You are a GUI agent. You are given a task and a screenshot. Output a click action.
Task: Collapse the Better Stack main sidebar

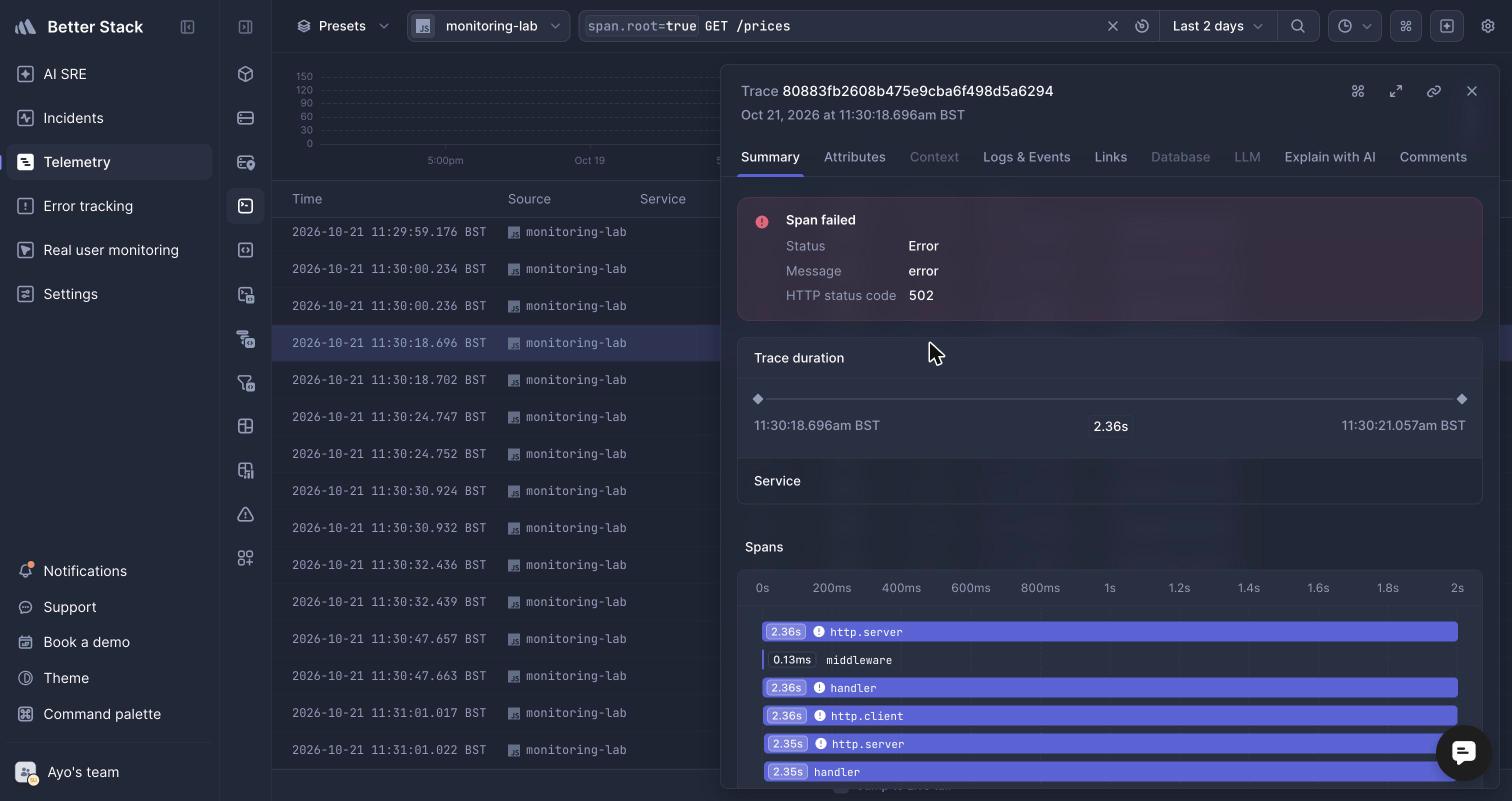pos(187,27)
